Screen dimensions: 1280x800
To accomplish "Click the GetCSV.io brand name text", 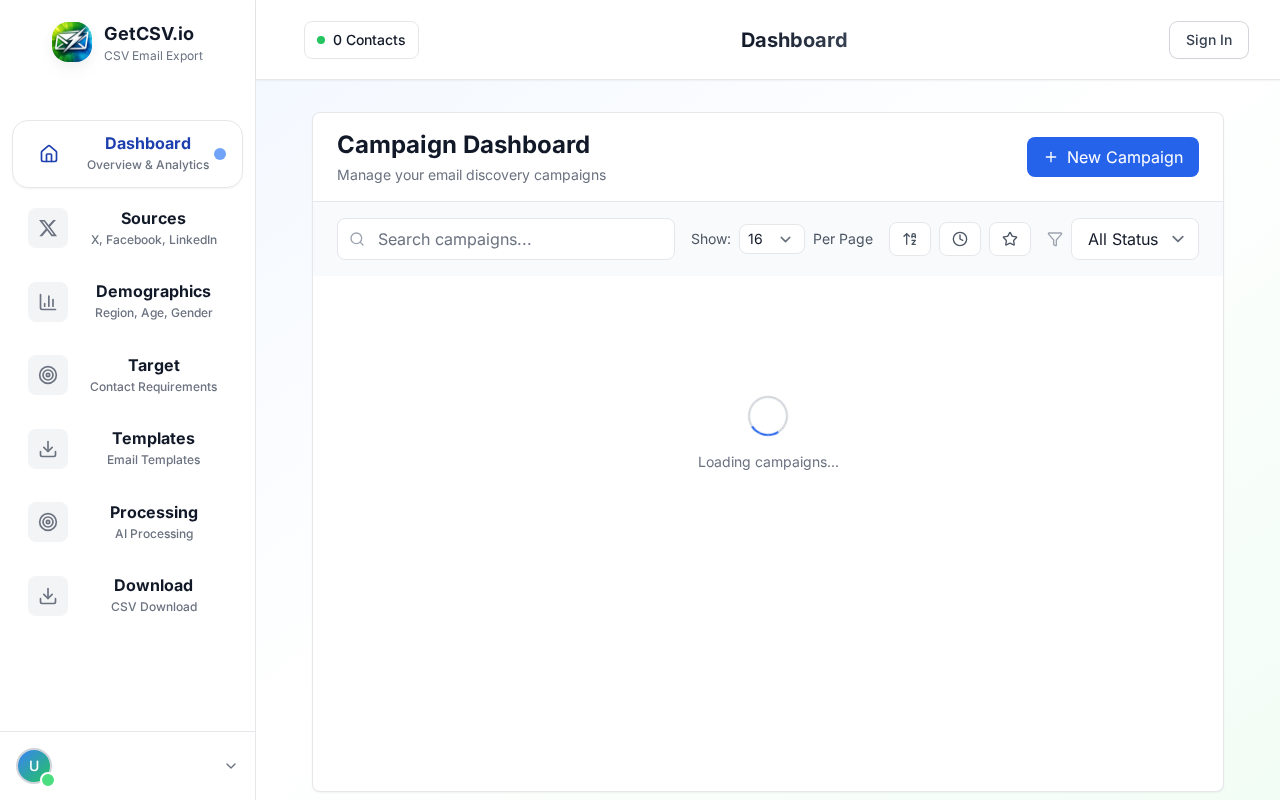I will [149, 33].
